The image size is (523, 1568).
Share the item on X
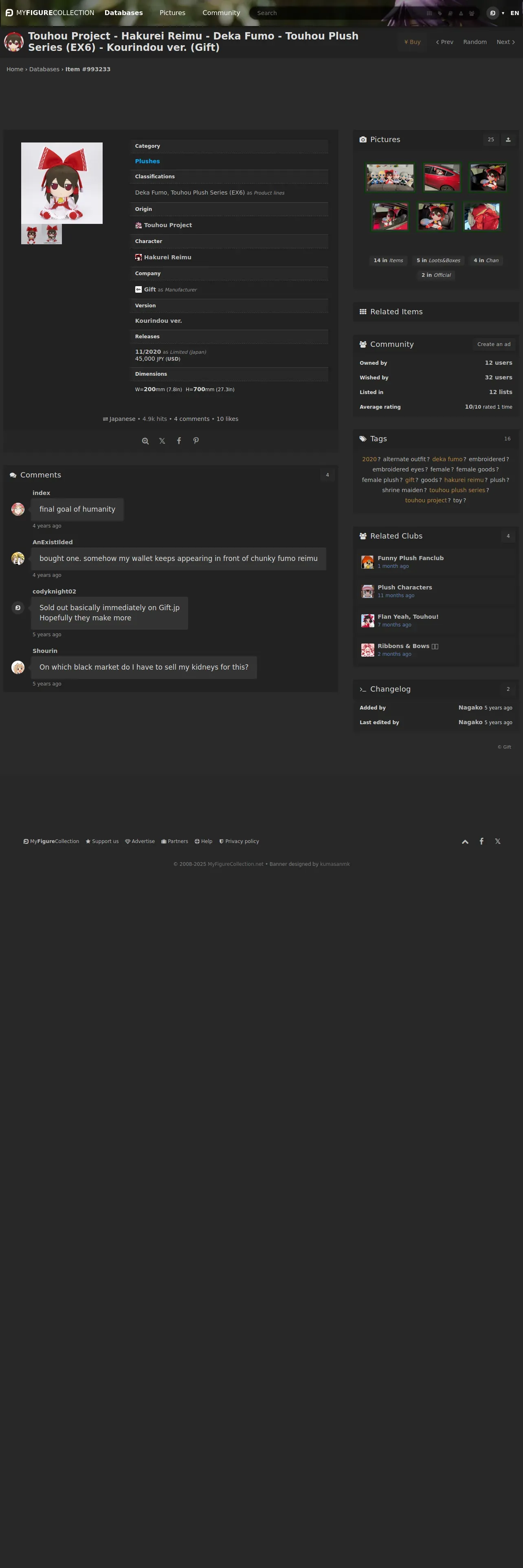[x=162, y=441]
